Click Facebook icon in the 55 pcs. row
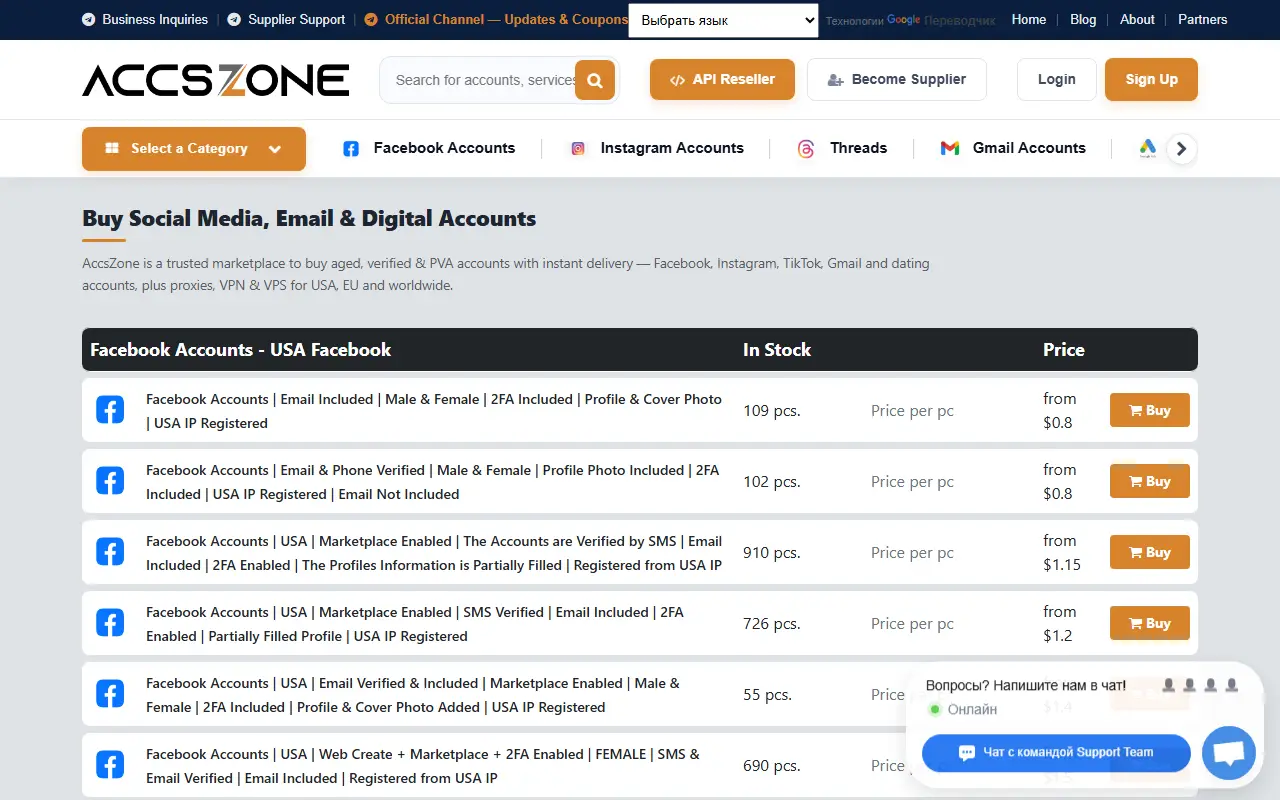This screenshot has width=1280, height=800. click(x=110, y=694)
